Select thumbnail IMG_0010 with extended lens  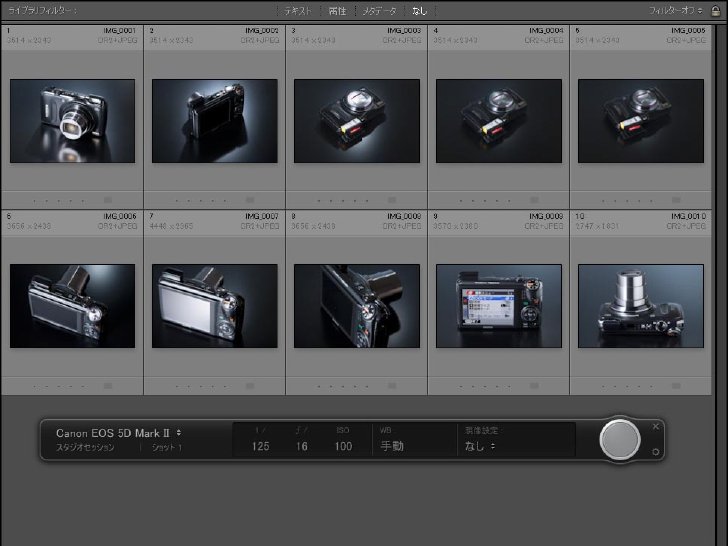[x=641, y=306]
